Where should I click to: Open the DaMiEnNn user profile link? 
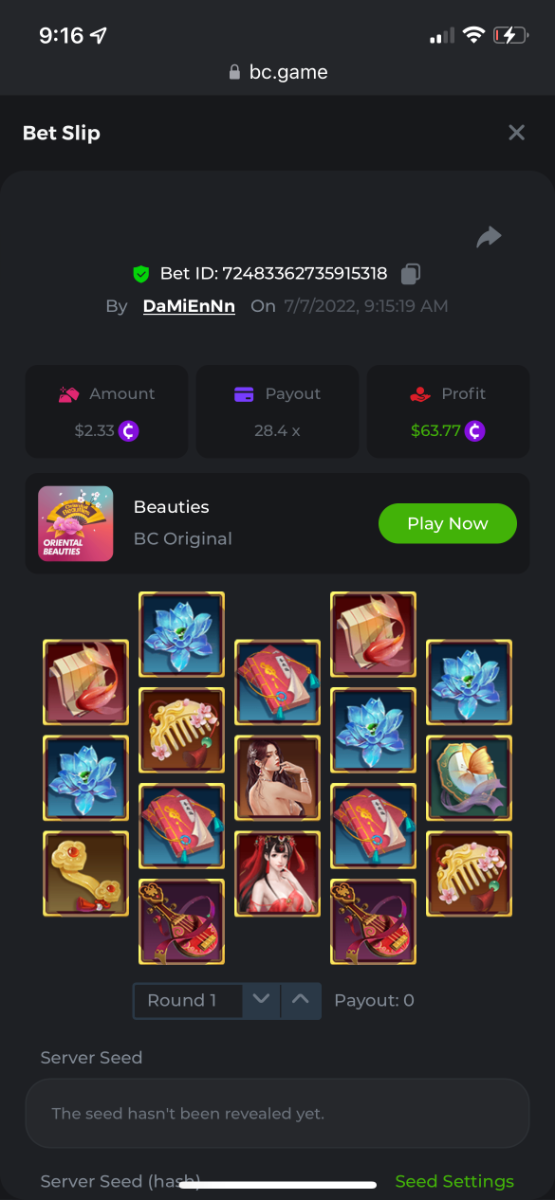[x=189, y=306]
